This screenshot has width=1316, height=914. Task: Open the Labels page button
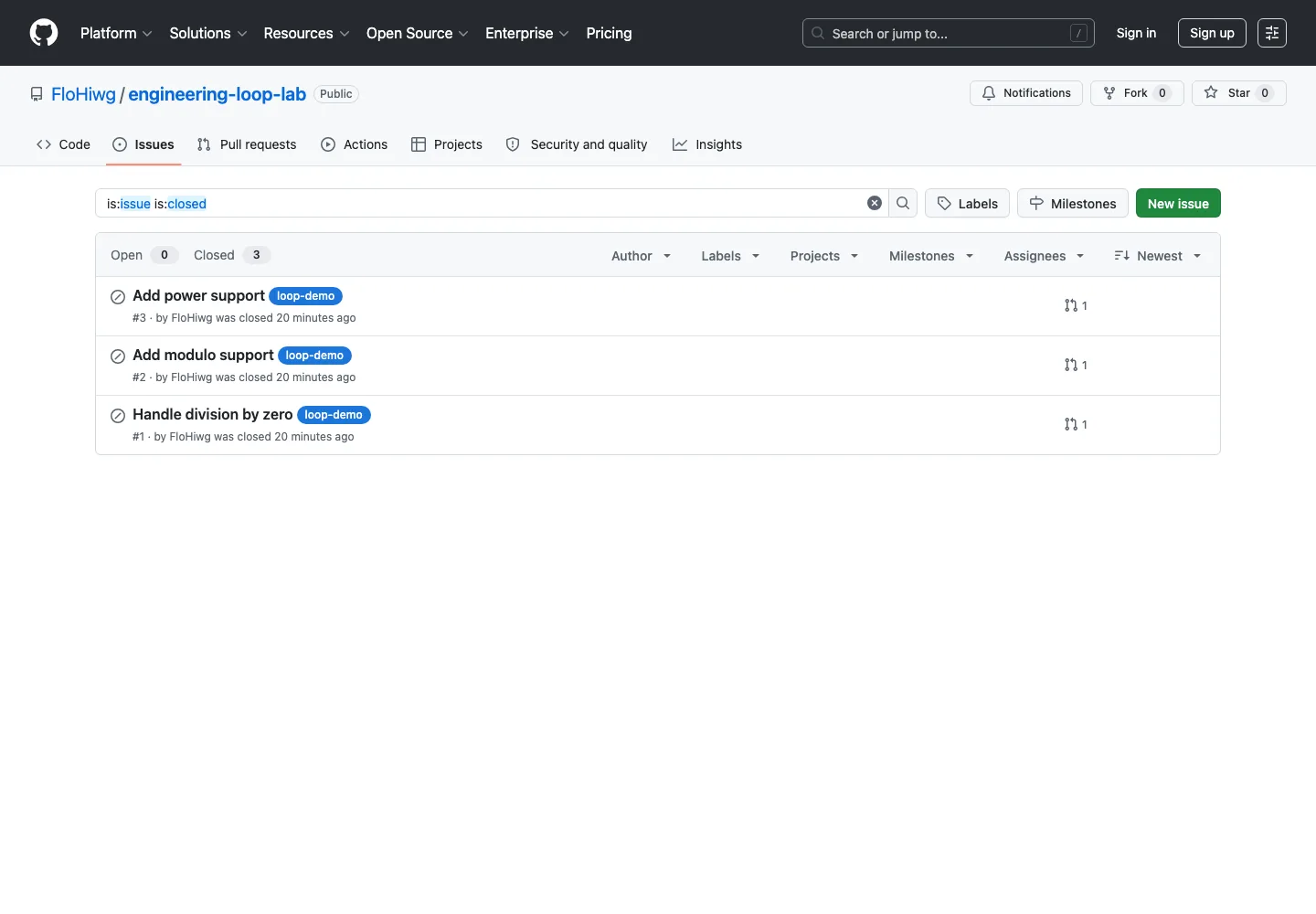(967, 203)
